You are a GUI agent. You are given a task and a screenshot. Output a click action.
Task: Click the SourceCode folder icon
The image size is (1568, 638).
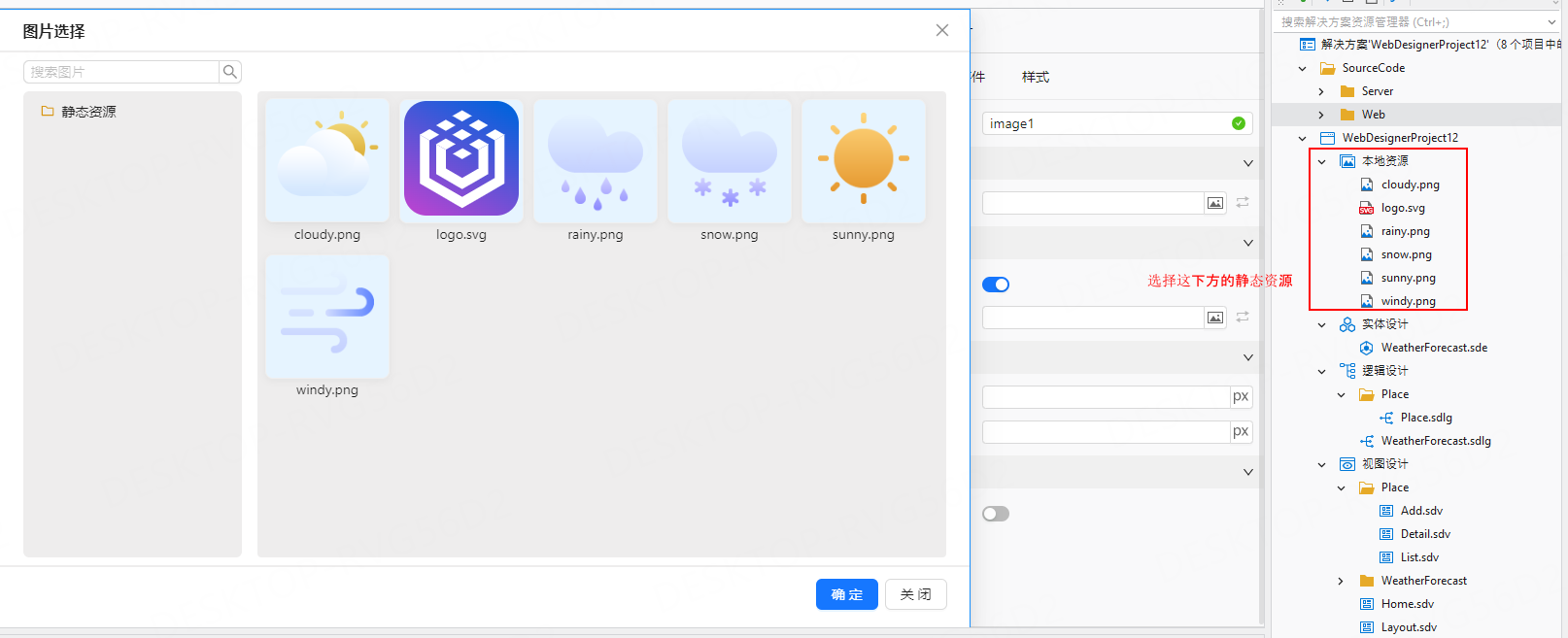(1328, 68)
